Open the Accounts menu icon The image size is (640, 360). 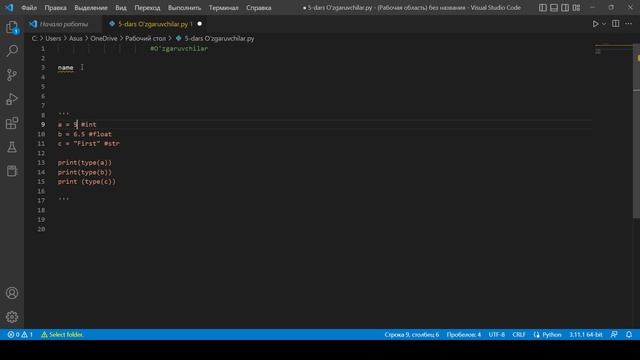12,293
